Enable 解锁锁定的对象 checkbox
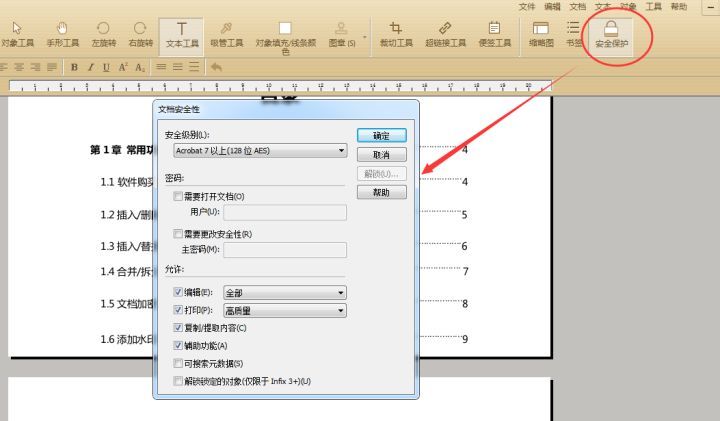This screenshot has width=720, height=421. click(178, 381)
